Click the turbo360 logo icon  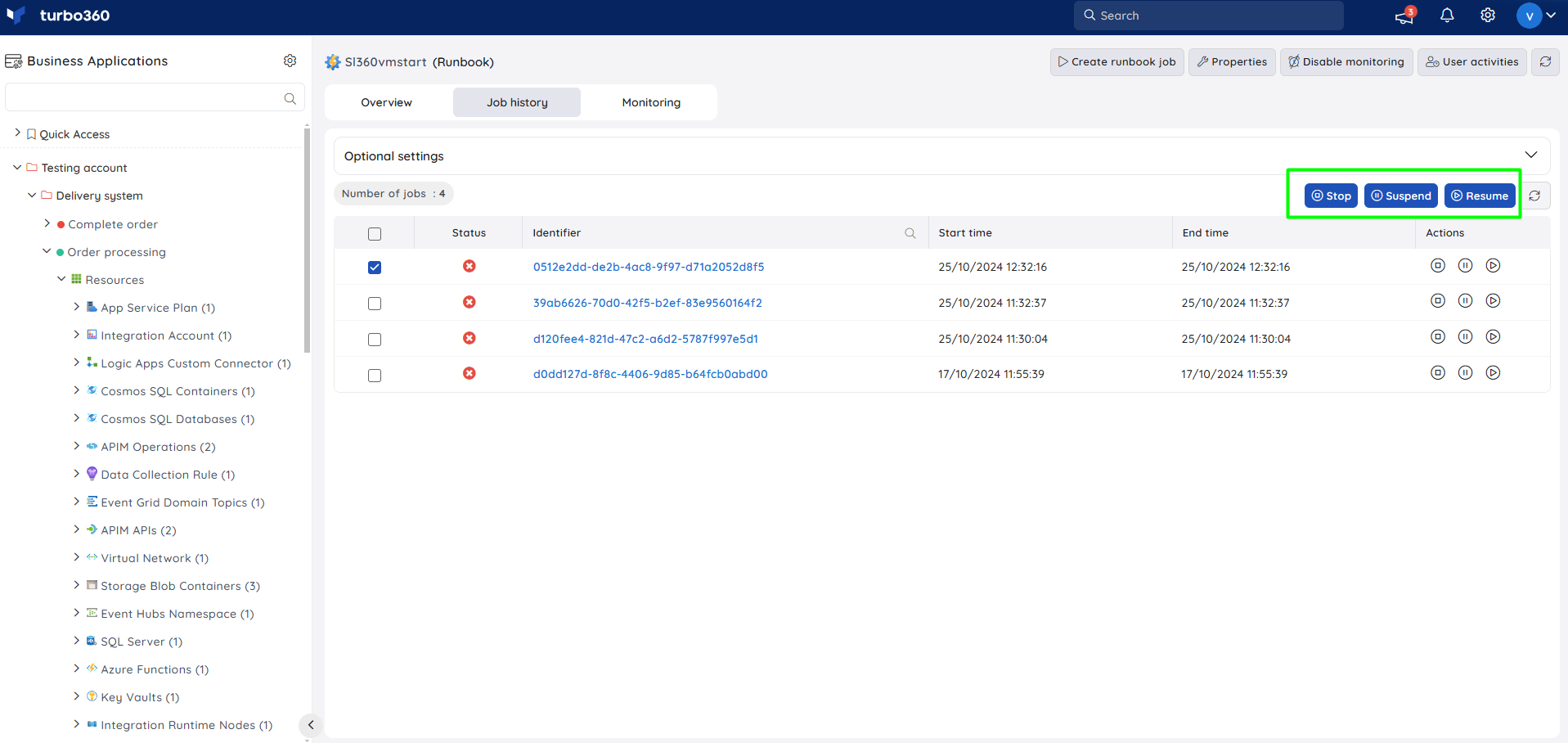16,16
